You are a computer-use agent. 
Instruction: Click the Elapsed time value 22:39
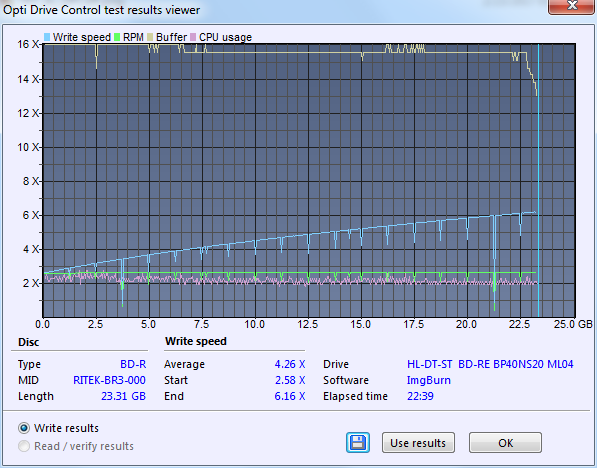point(420,396)
